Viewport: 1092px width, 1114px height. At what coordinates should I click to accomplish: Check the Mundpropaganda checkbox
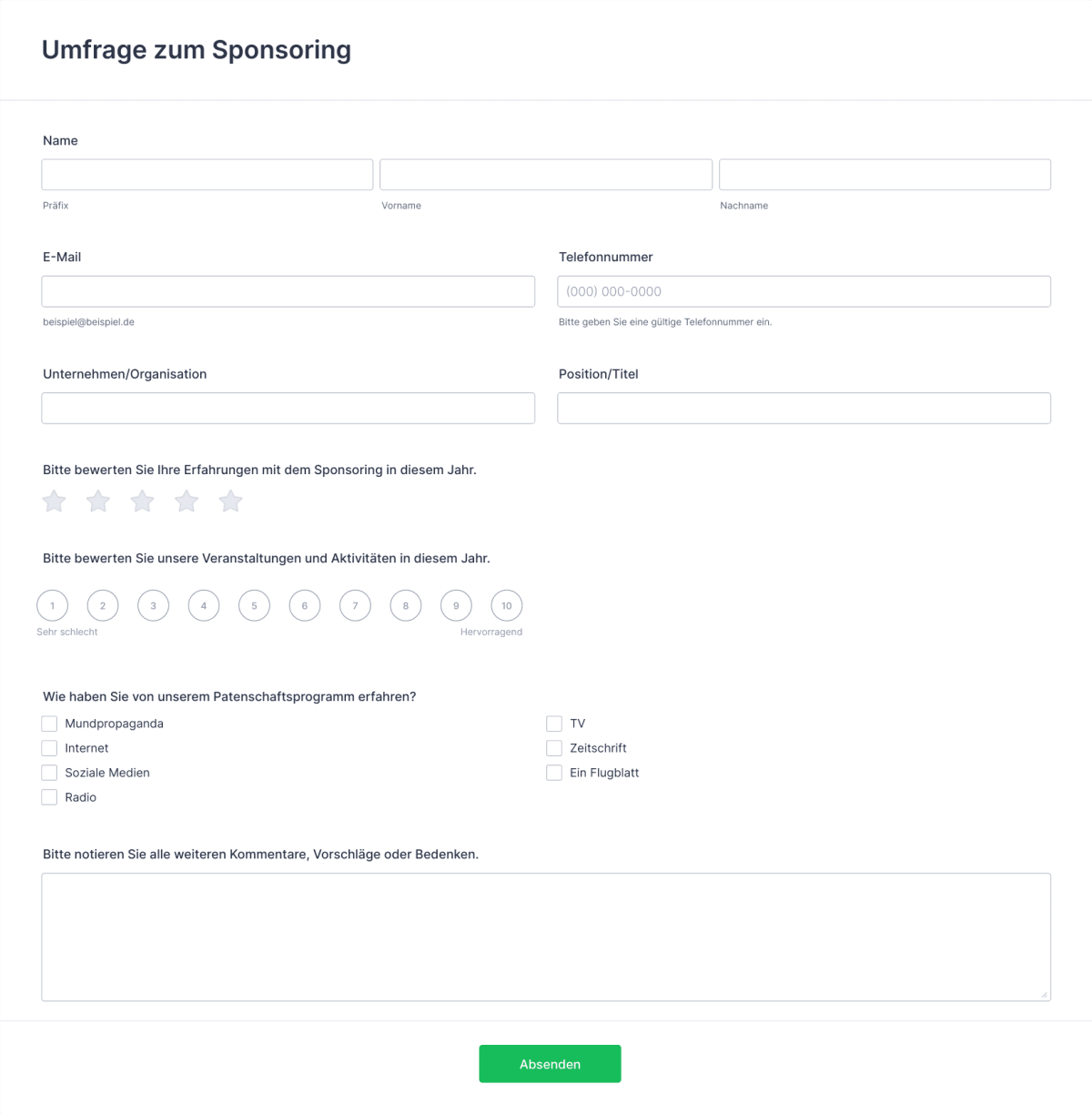(49, 723)
